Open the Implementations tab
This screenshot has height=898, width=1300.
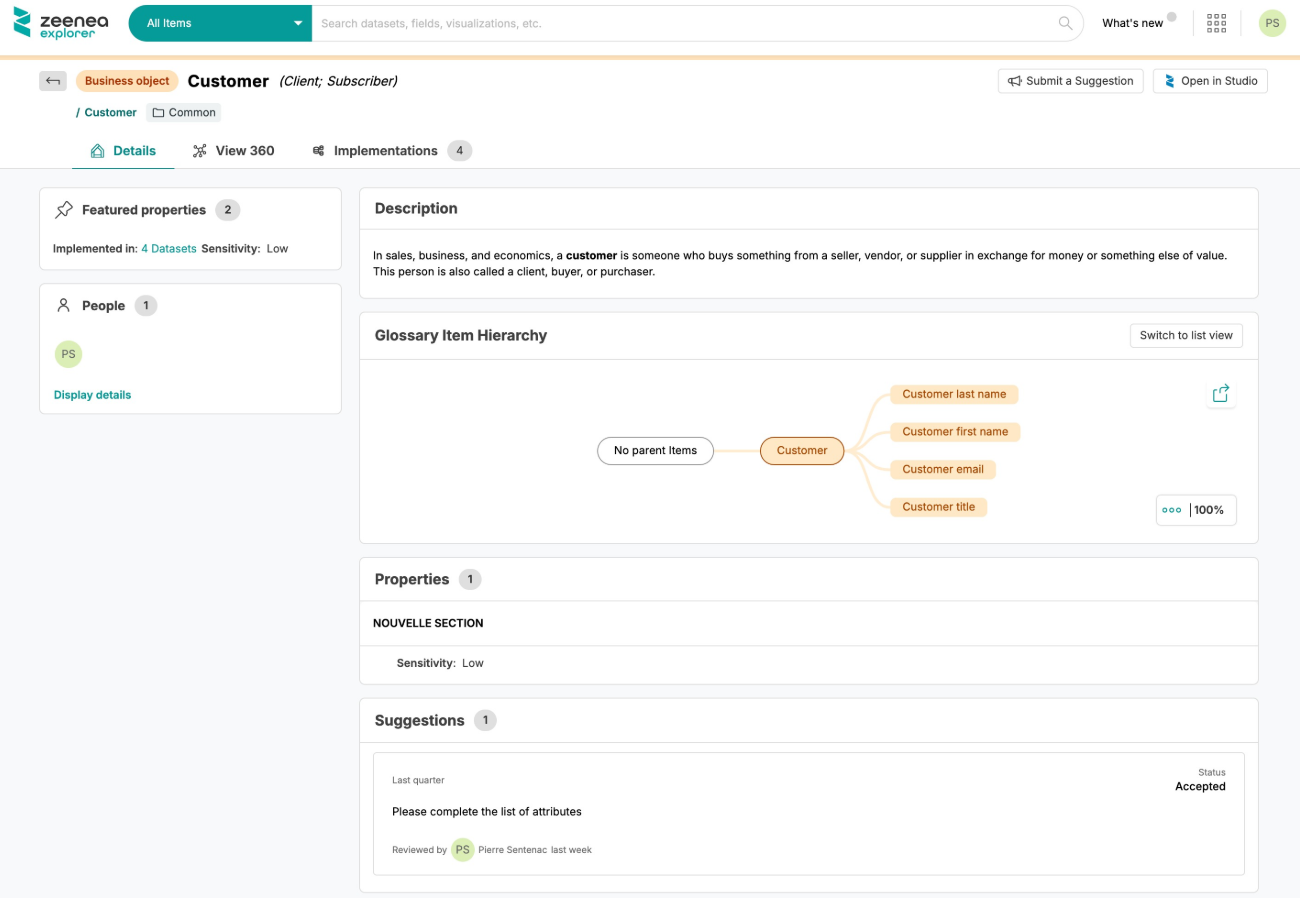pyautogui.click(x=385, y=151)
